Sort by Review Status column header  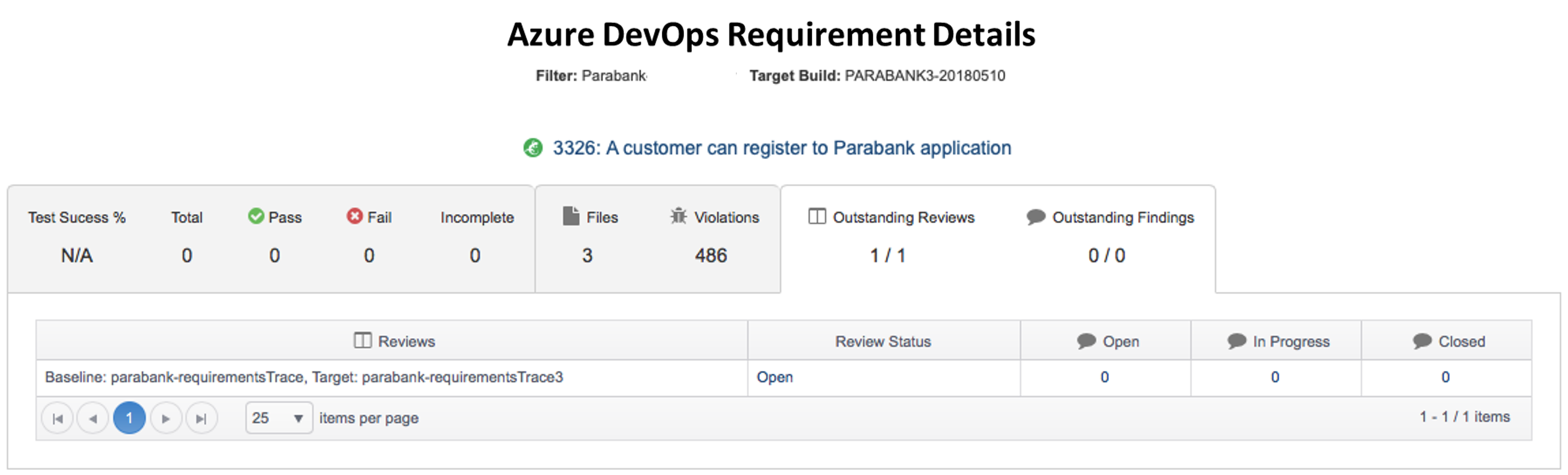[883, 342]
